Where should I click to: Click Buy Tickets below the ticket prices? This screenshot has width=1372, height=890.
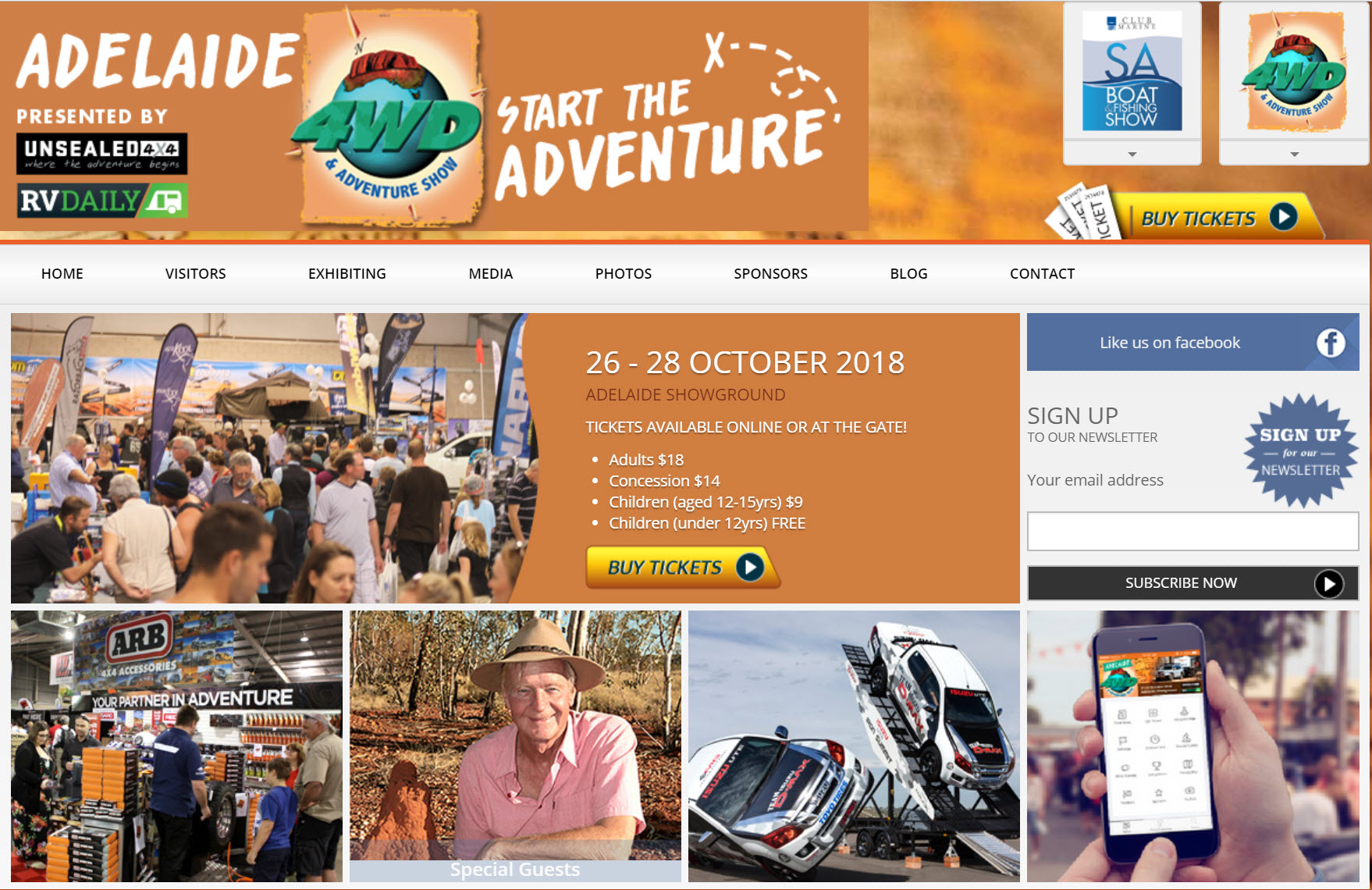pos(683,567)
